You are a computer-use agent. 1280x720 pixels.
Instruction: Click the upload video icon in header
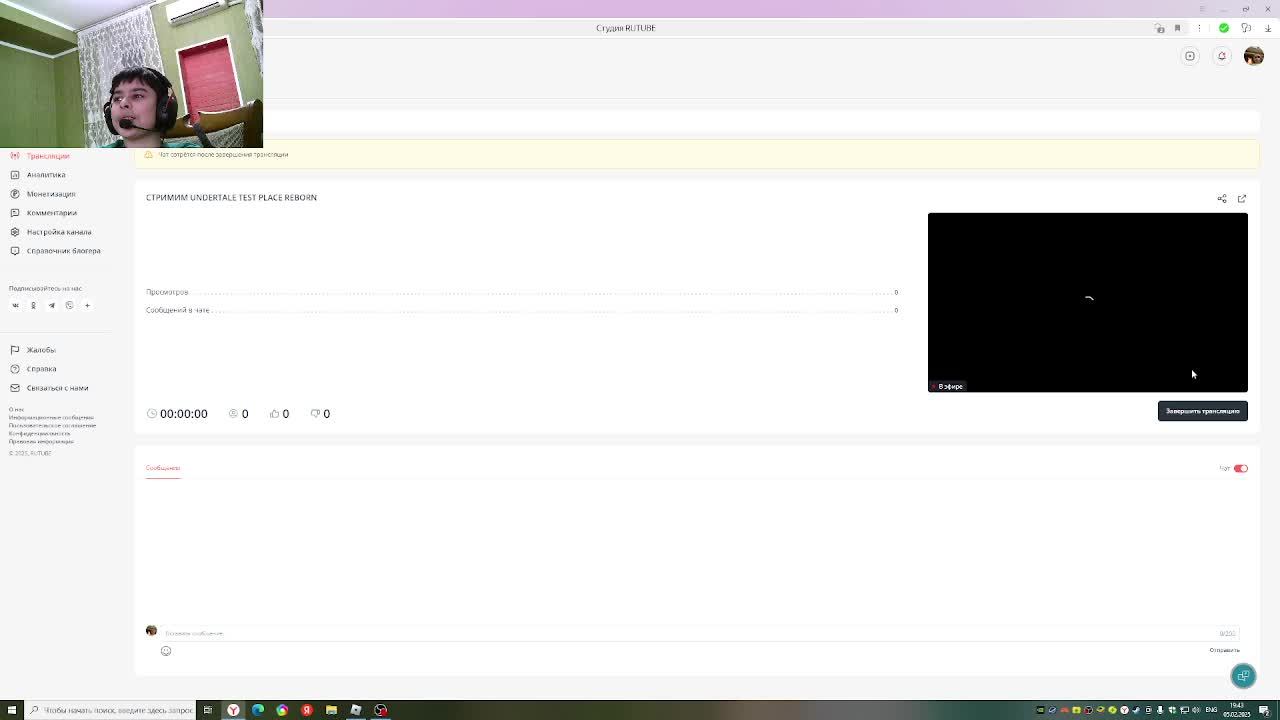click(1190, 56)
